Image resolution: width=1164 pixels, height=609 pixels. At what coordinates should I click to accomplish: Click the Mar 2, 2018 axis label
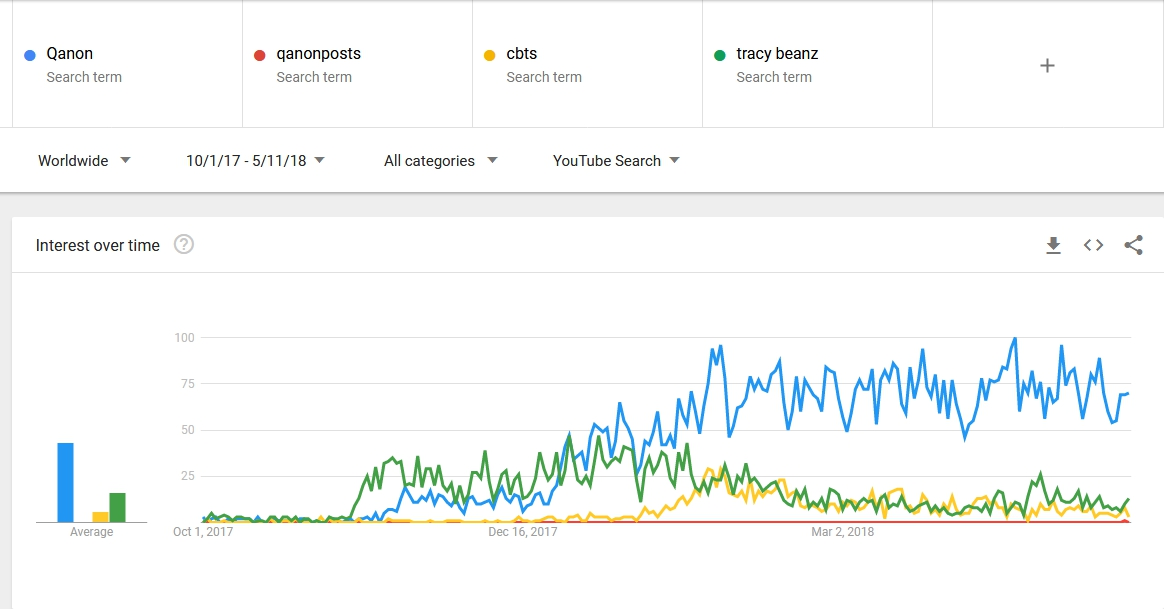click(x=842, y=532)
